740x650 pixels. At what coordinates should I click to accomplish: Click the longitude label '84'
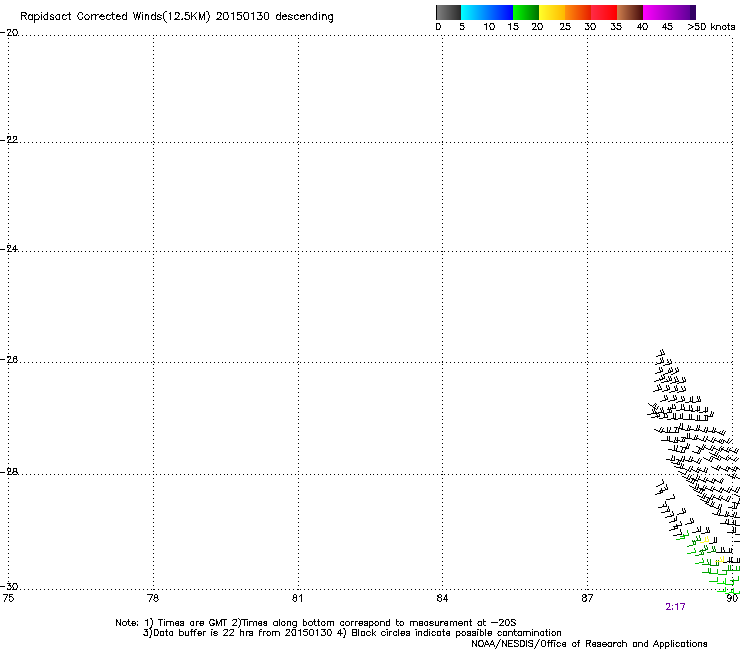coord(442,598)
